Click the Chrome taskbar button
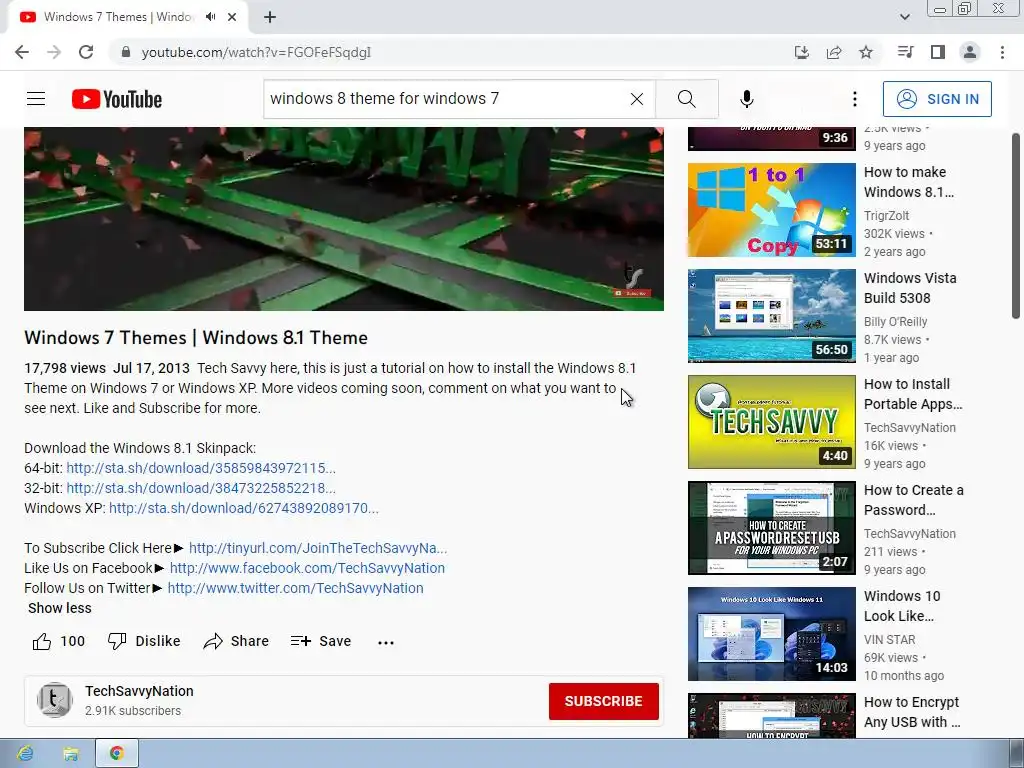1024x768 pixels. [117, 754]
